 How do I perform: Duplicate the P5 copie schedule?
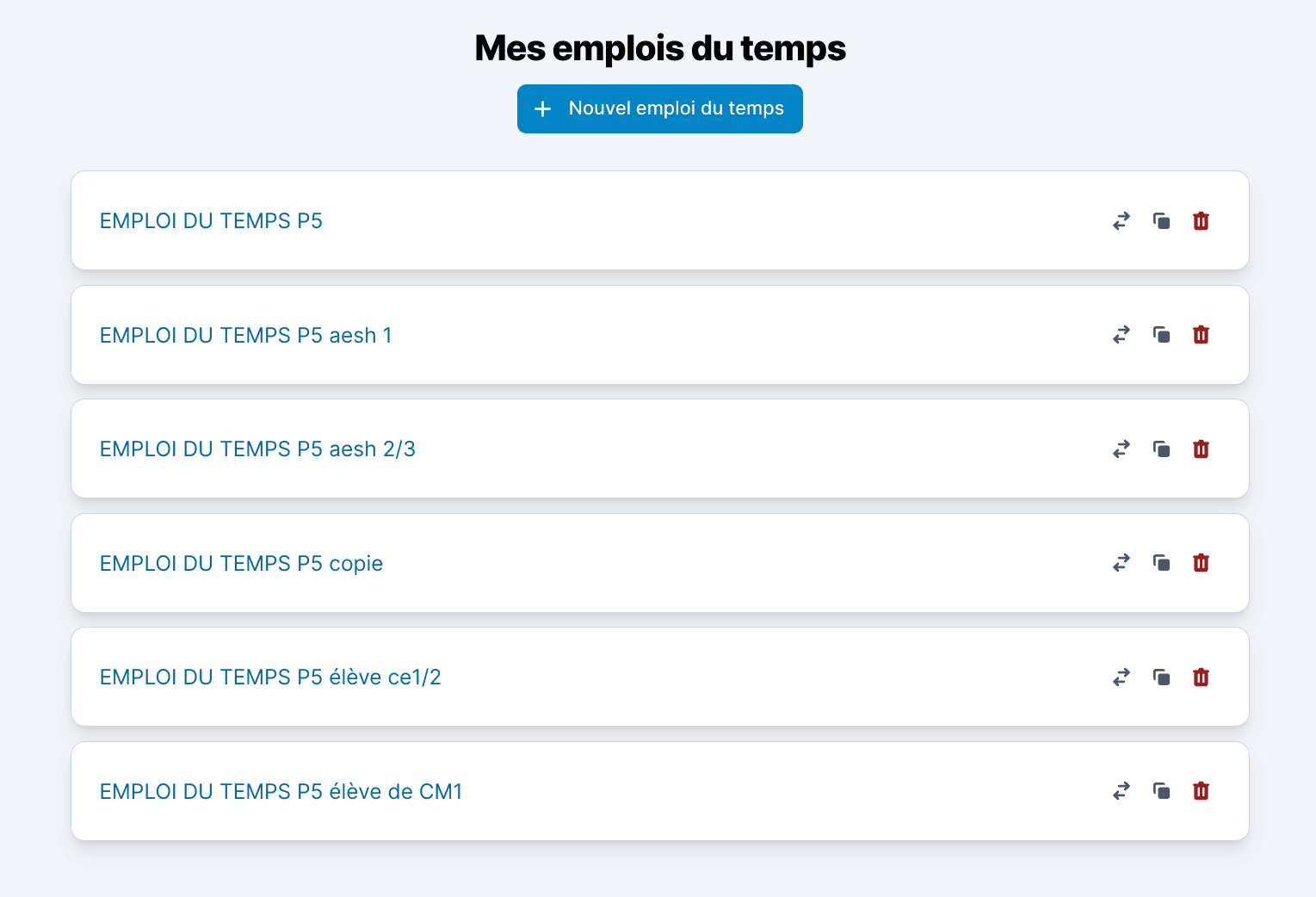pos(1161,563)
